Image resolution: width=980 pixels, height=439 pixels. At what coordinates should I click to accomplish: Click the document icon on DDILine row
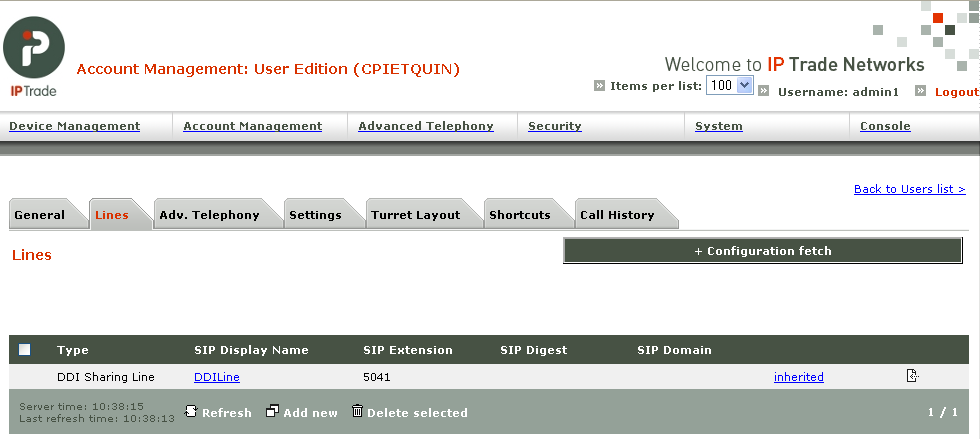point(912,376)
